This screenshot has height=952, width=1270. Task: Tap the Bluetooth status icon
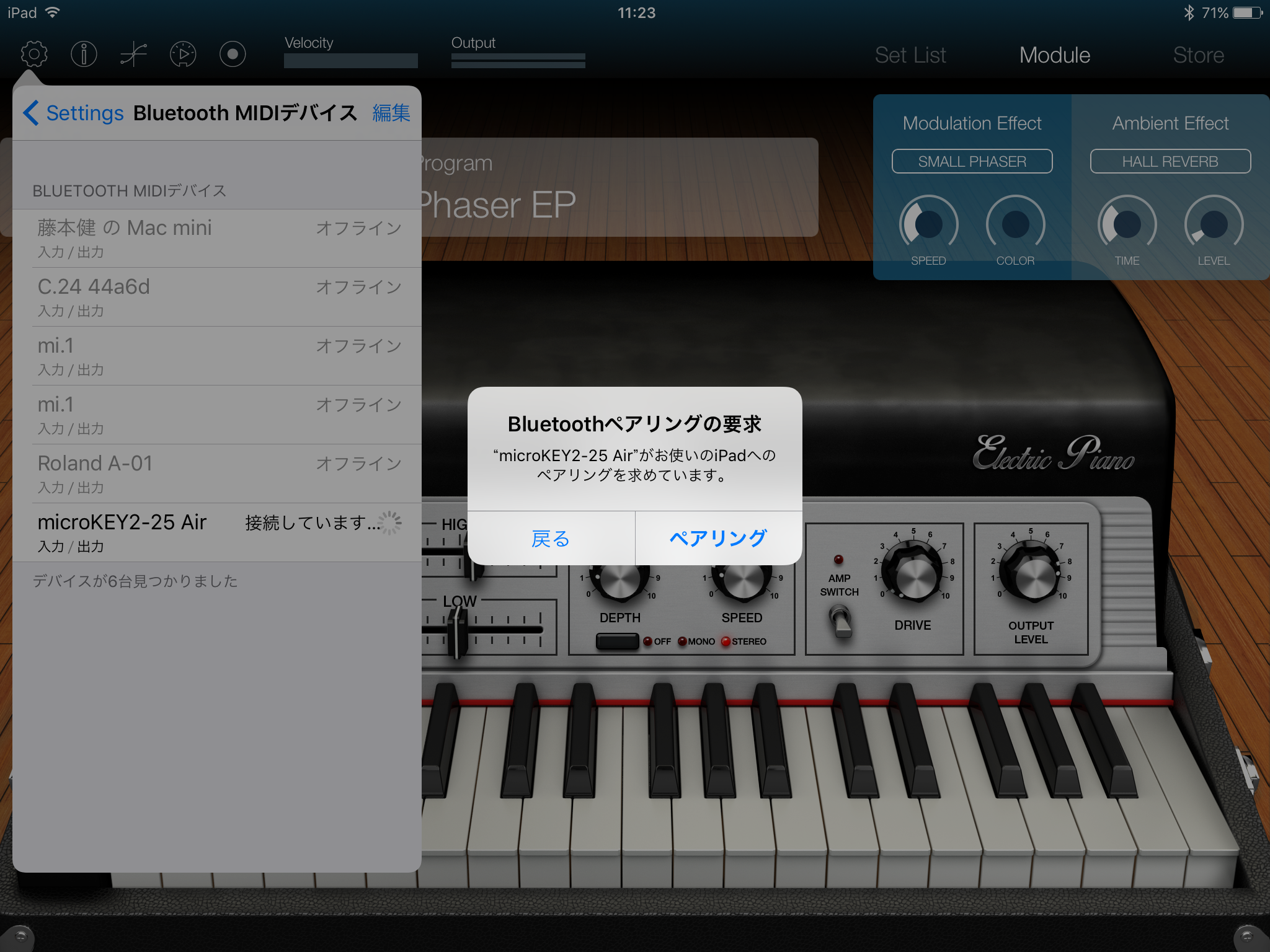click(1188, 12)
